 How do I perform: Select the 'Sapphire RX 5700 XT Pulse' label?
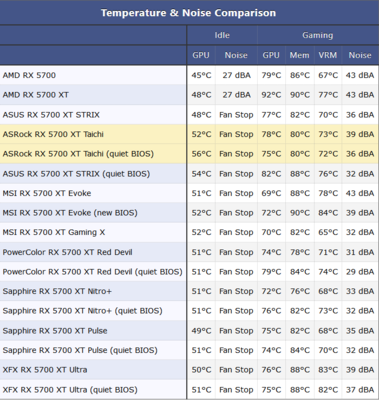click(55, 331)
